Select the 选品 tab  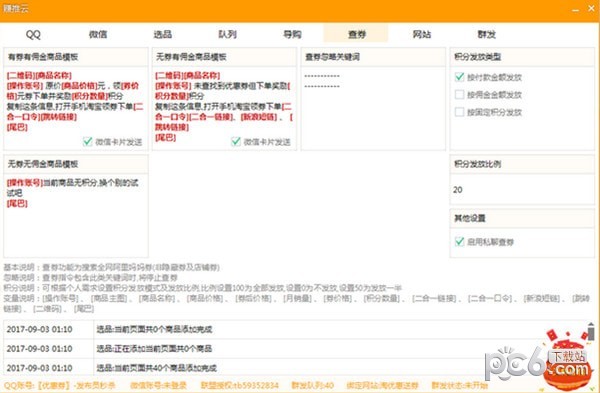click(163, 34)
